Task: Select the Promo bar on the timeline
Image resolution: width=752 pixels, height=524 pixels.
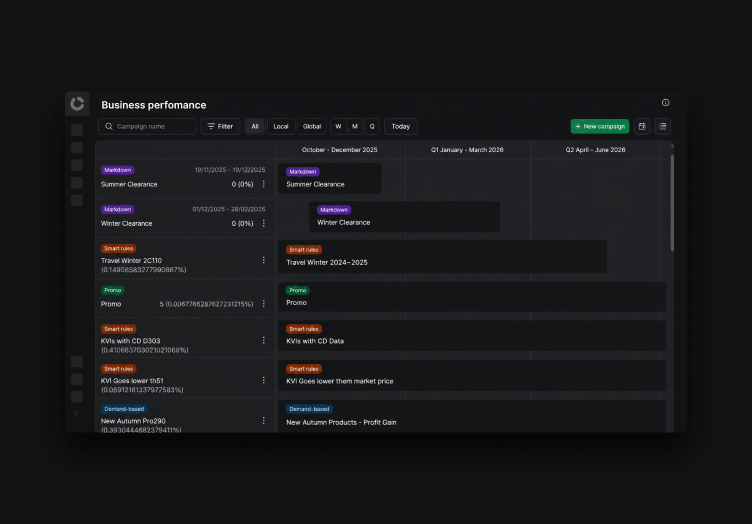Action: [x=472, y=297]
